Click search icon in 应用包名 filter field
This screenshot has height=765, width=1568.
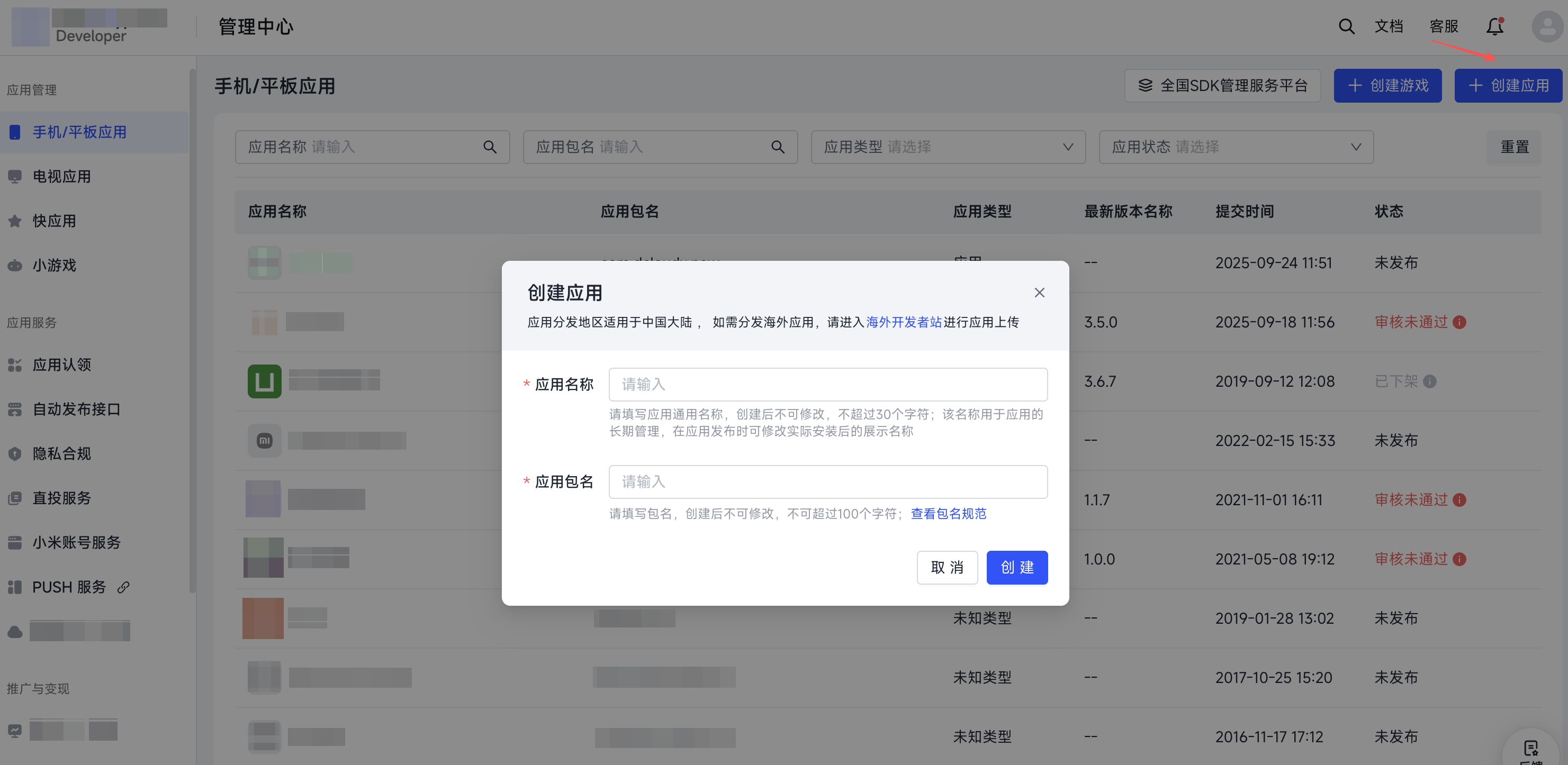[777, 147]
